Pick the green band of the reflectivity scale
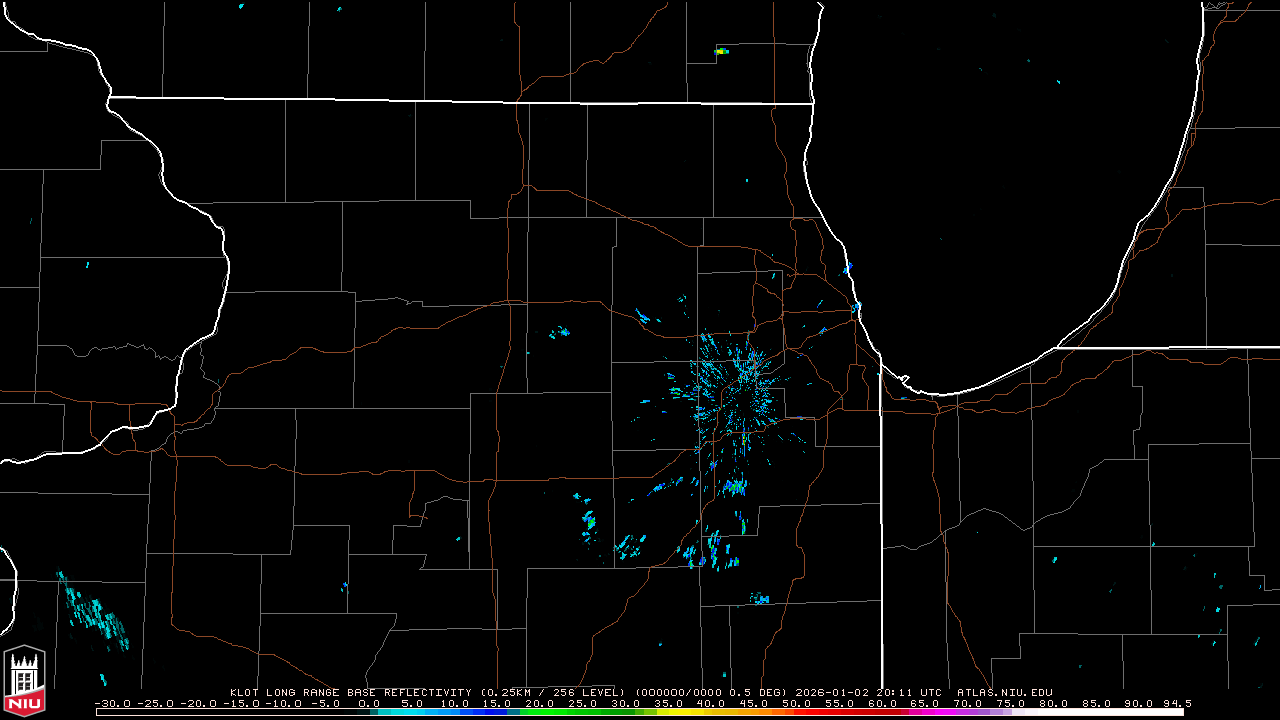This screenshot has height=720, width=1280. (577, 712)
